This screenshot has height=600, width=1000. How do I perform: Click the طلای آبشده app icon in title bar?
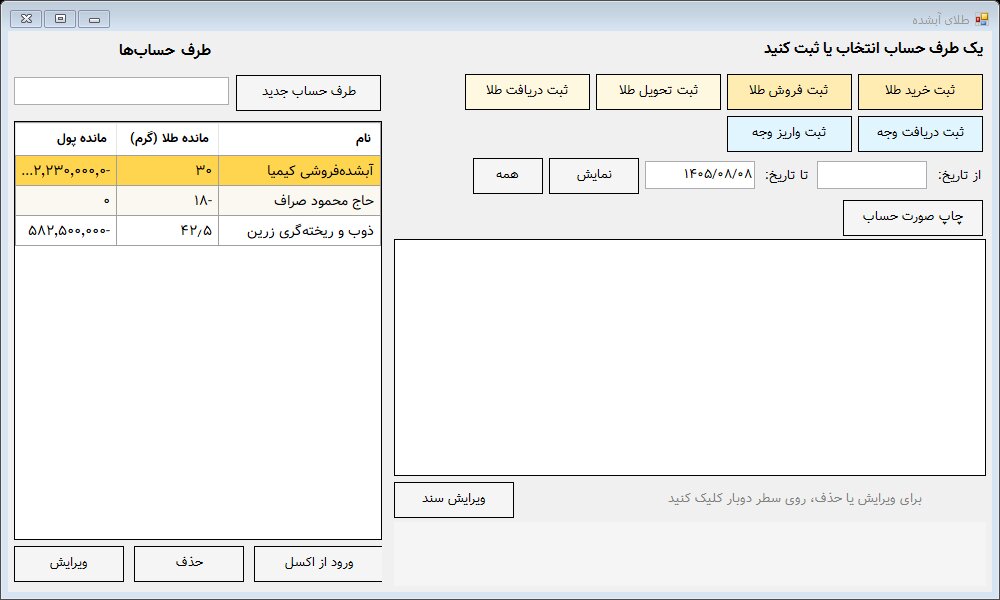coord(982,20)
